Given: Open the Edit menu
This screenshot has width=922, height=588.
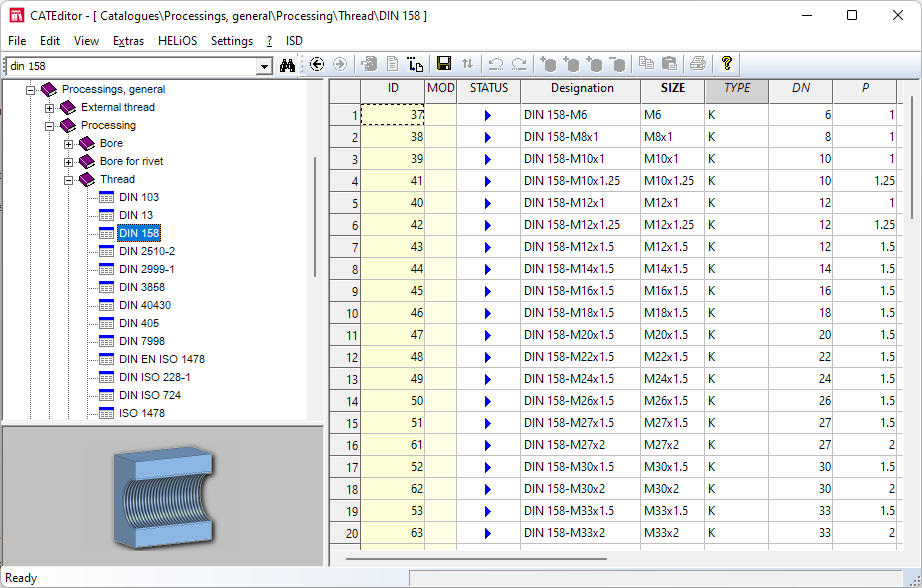Looking at the screenshot, I should coord(50,41).
